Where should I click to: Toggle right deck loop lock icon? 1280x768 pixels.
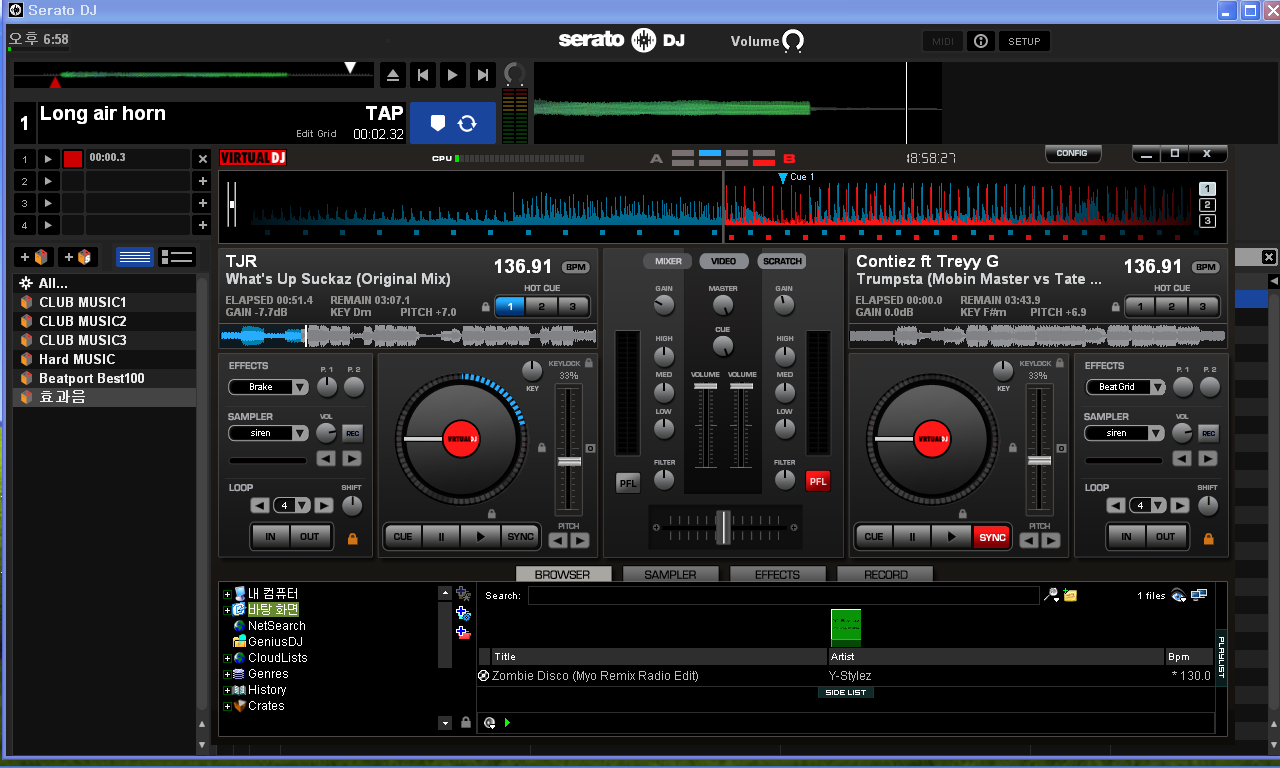pos(1208,538)
